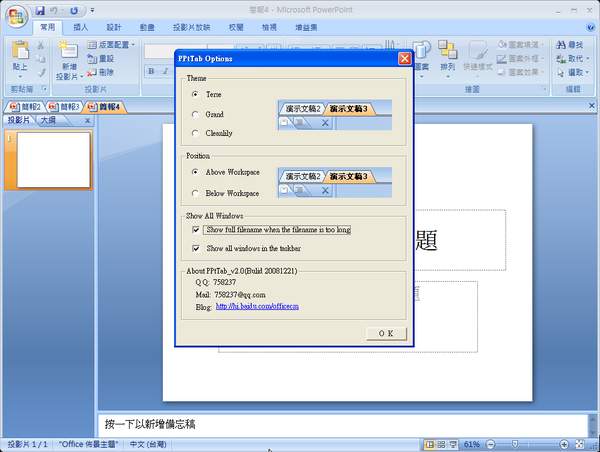Click the 重設 reset slide button
600x452 pixels.
101,59
